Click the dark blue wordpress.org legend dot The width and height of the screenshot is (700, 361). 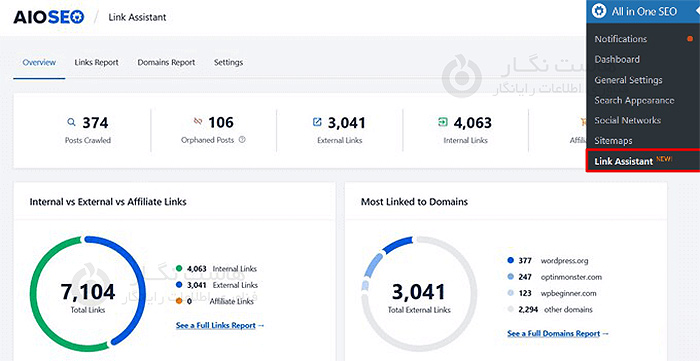point(511,261)
